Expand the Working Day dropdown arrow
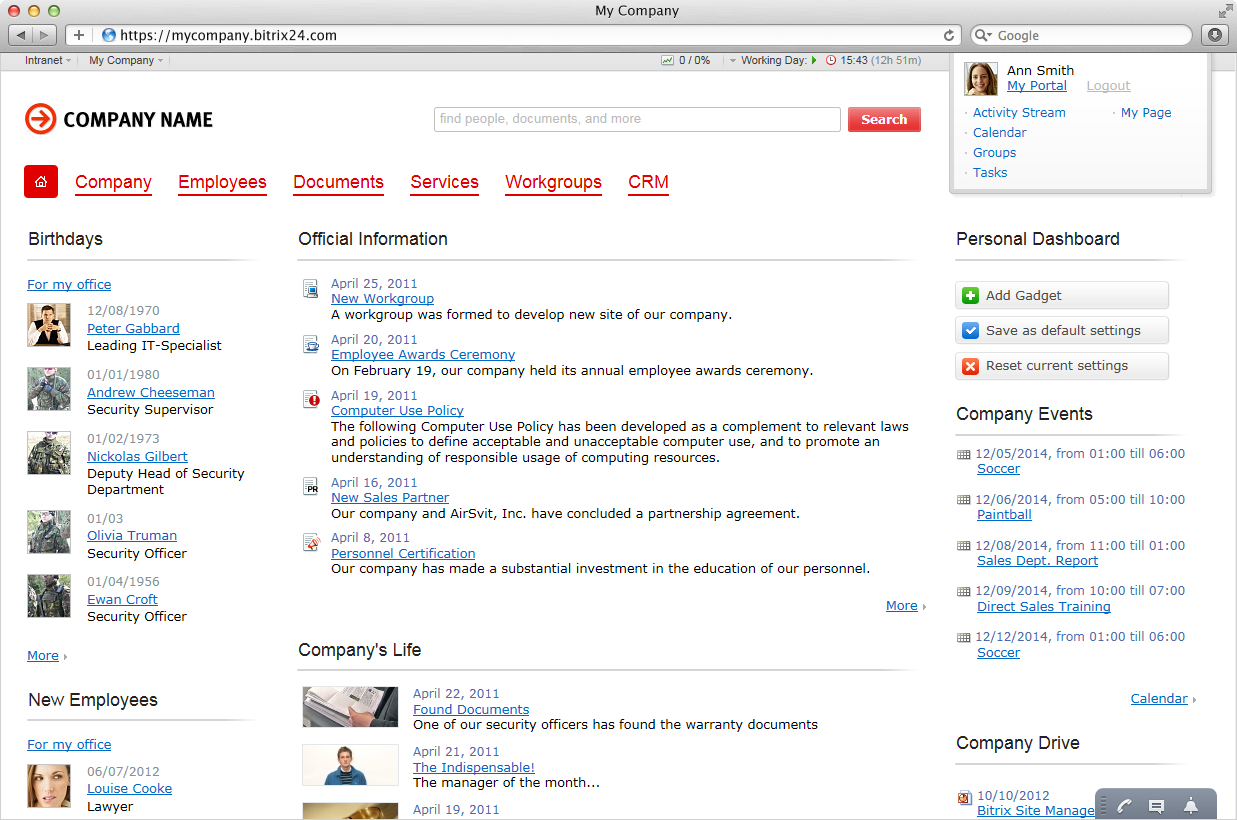The height and width of the screenshot is (820, 1237). tap(732, 61)
